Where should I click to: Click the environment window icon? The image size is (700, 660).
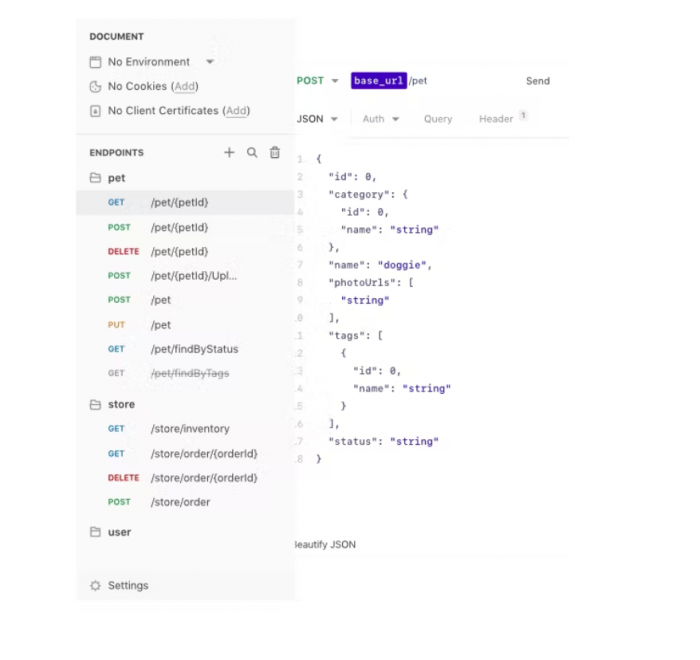click(95, 62)
